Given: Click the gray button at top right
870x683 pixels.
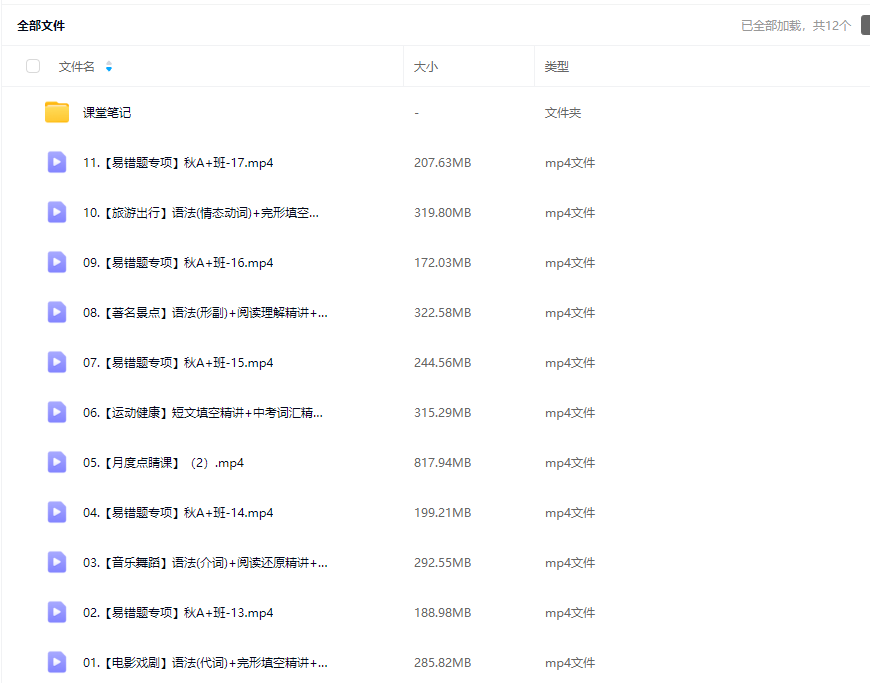Looking at the screenshot, I should tap(864, 25).
